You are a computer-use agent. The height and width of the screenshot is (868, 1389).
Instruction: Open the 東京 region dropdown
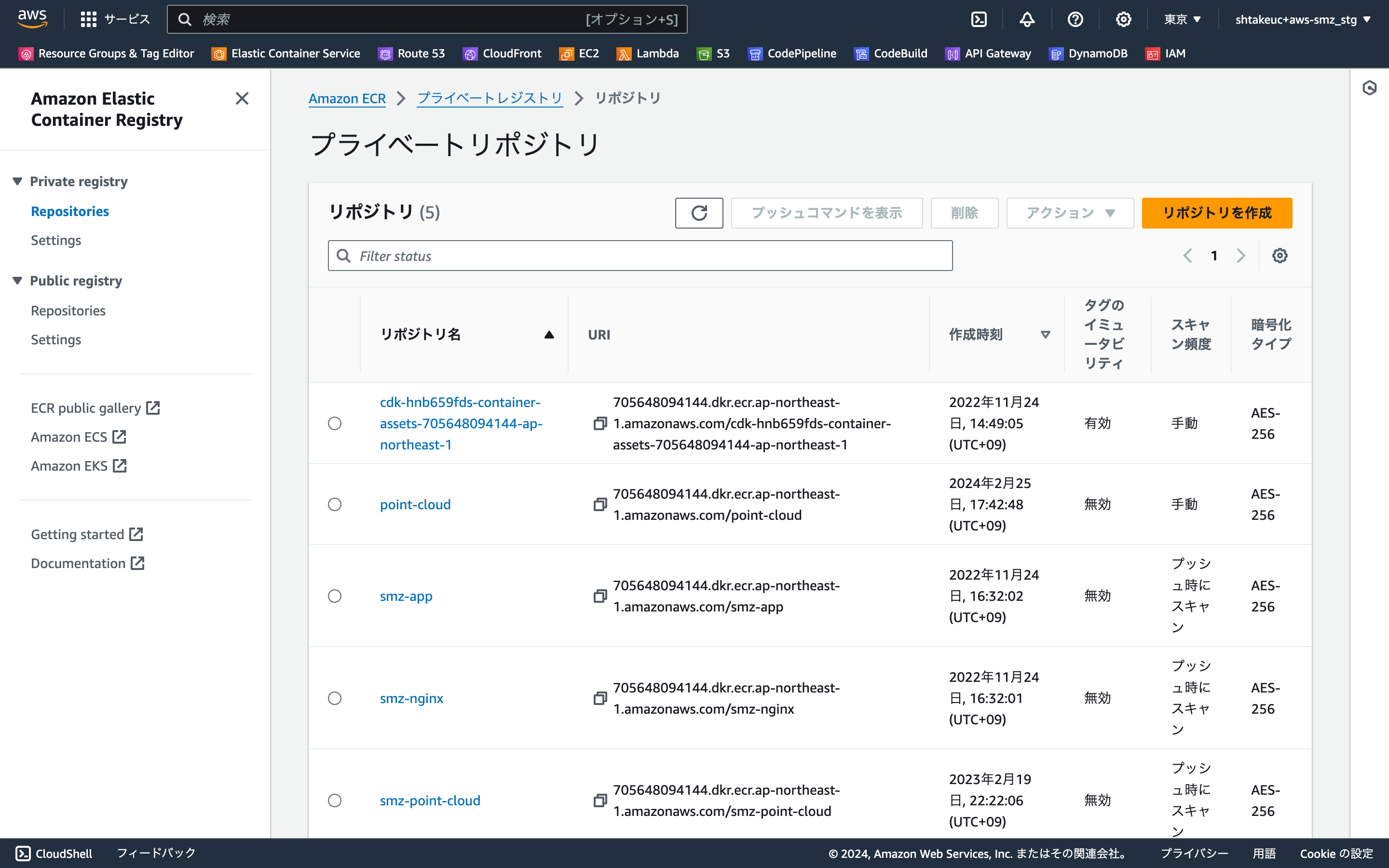pos(1183,19)
